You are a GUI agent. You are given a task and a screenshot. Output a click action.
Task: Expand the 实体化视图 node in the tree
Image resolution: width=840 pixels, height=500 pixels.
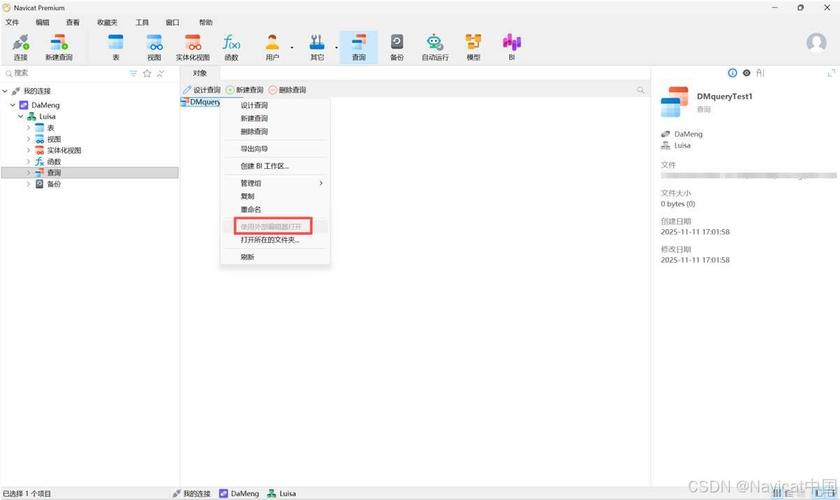click(28, 150)
